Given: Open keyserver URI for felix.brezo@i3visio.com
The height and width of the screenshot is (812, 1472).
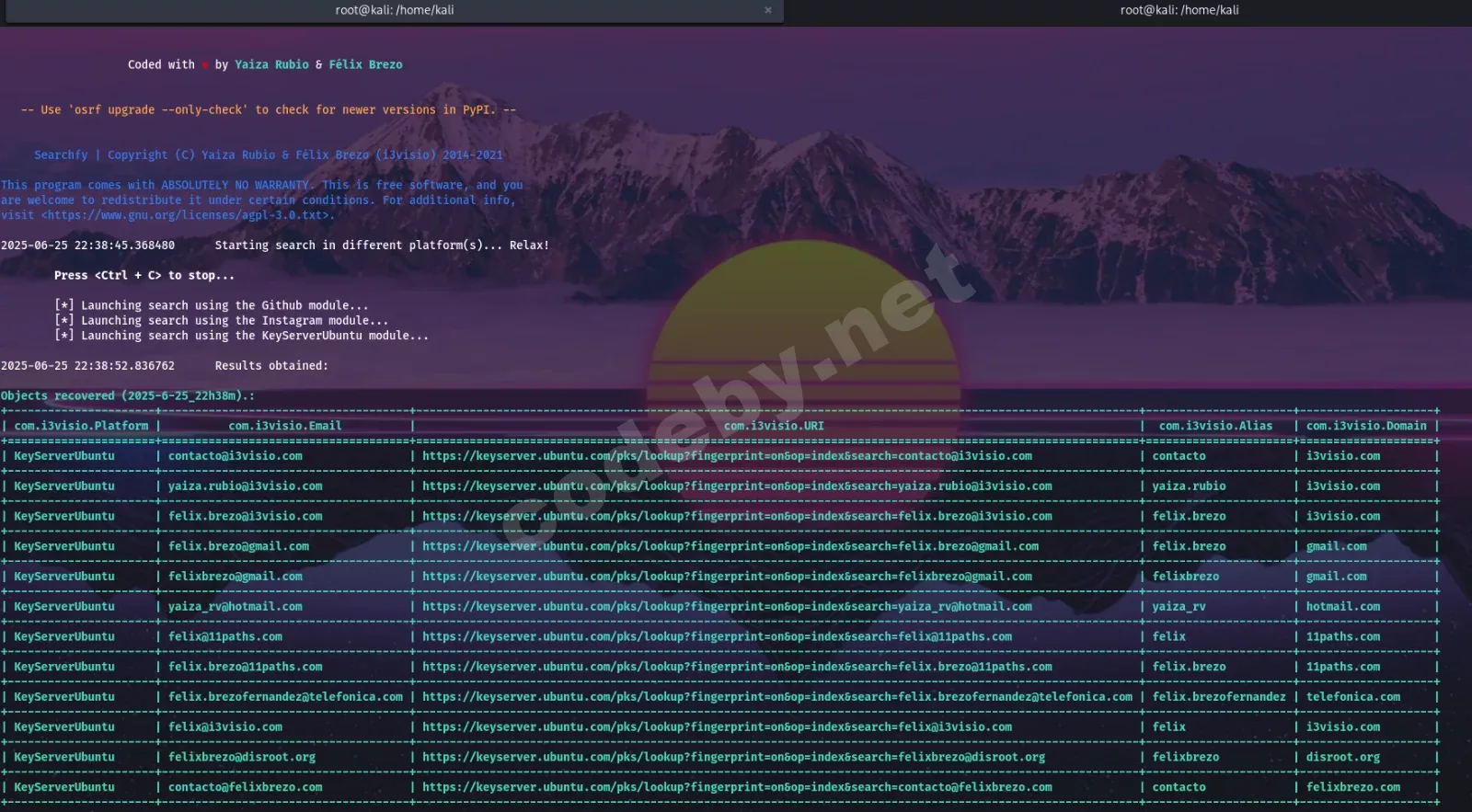Looking at the screenshot, I should click(x=737, y=517).
